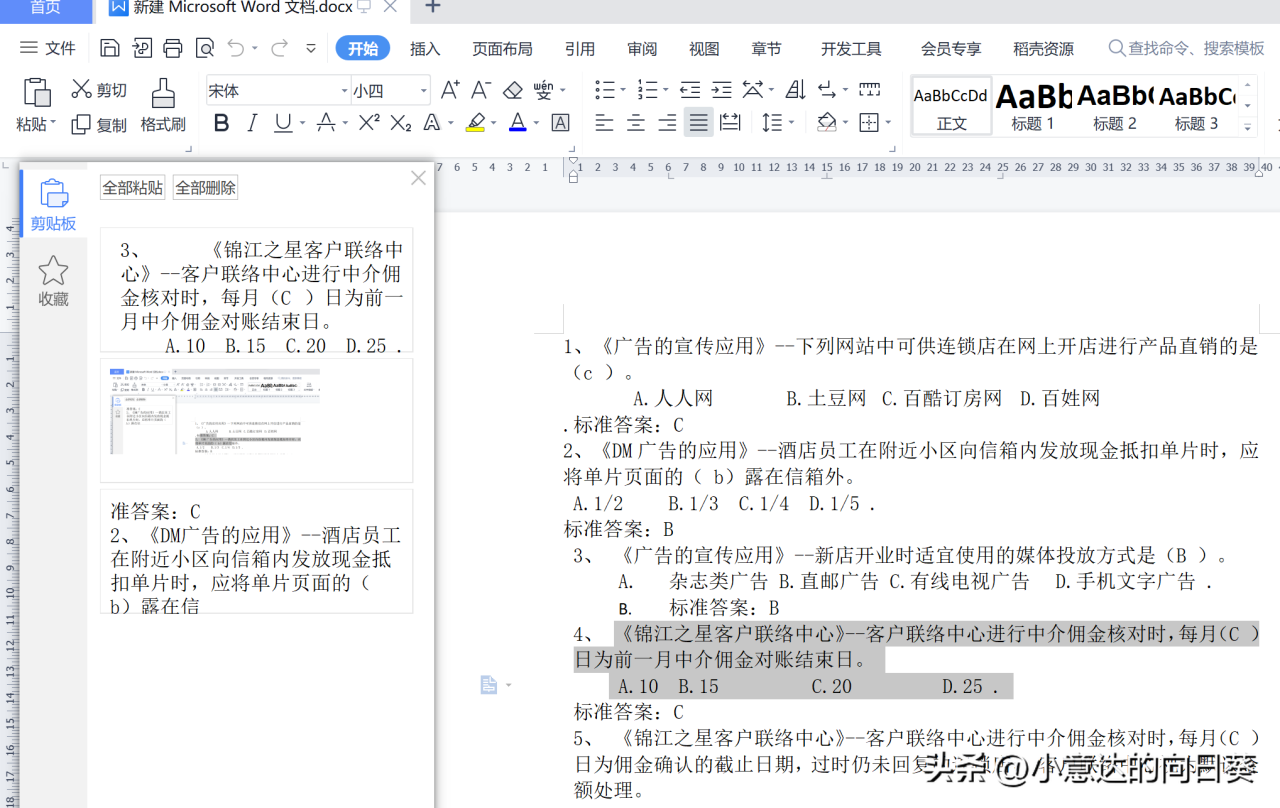This screenshot has width=1280, height=808.
Task: Click the paste options icon beside document
Action: click(x=489, y=685)
